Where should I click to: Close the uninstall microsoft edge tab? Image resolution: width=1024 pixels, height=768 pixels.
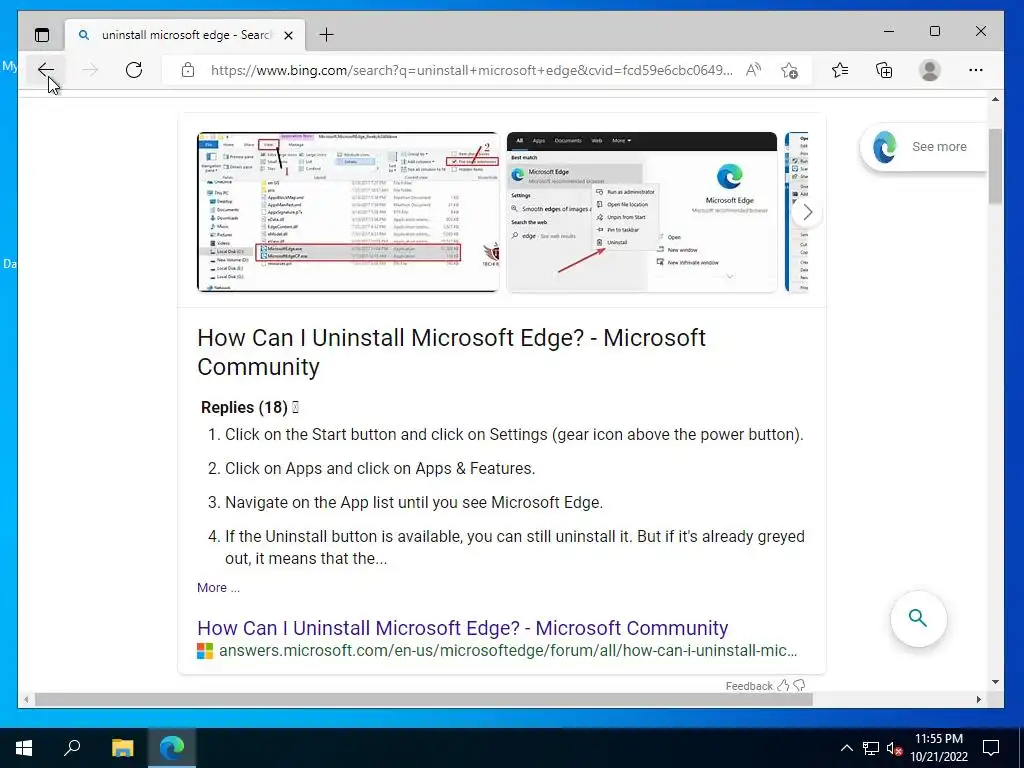pyautogui.click(x=288, y=35)
